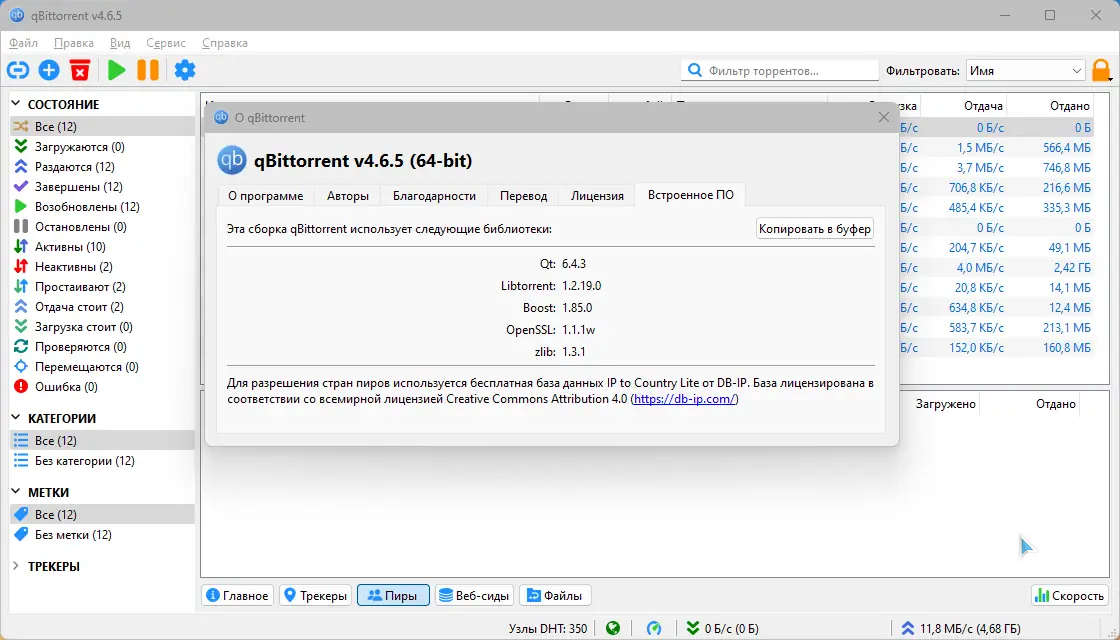Viewport: 1120px width, 640px height.
Task: Select the Загрузка стоит (0) filter
Action: click(84, 326)
